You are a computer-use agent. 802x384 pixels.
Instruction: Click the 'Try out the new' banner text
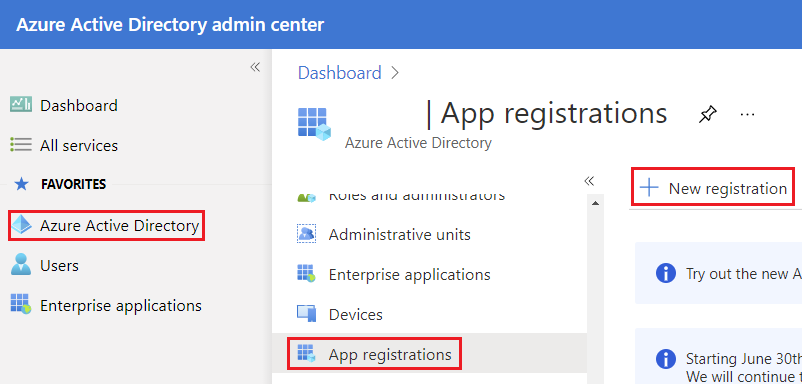(744, 274)
